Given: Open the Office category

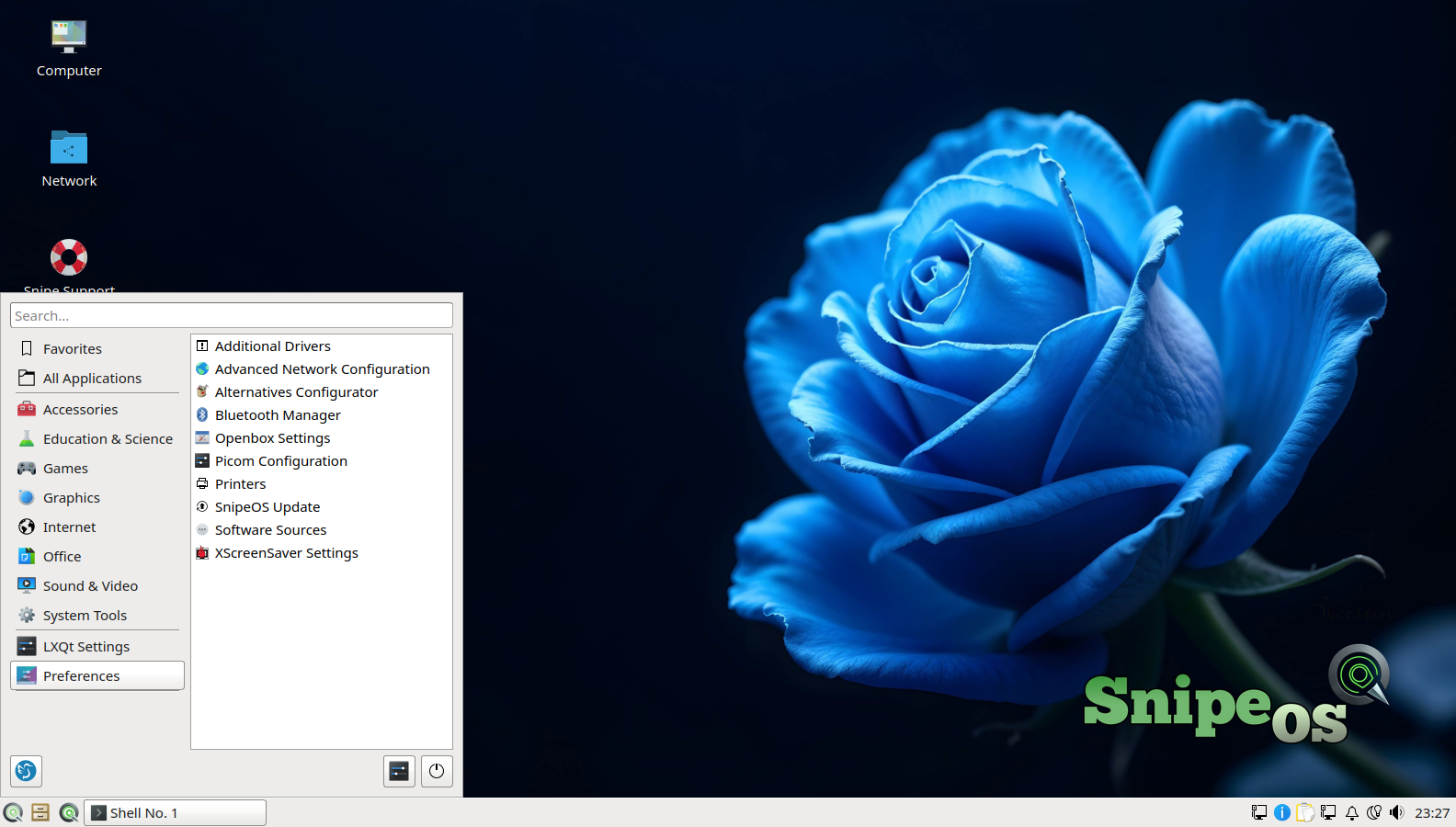Looking at the screenshot, I should click(x=97, y=557).
